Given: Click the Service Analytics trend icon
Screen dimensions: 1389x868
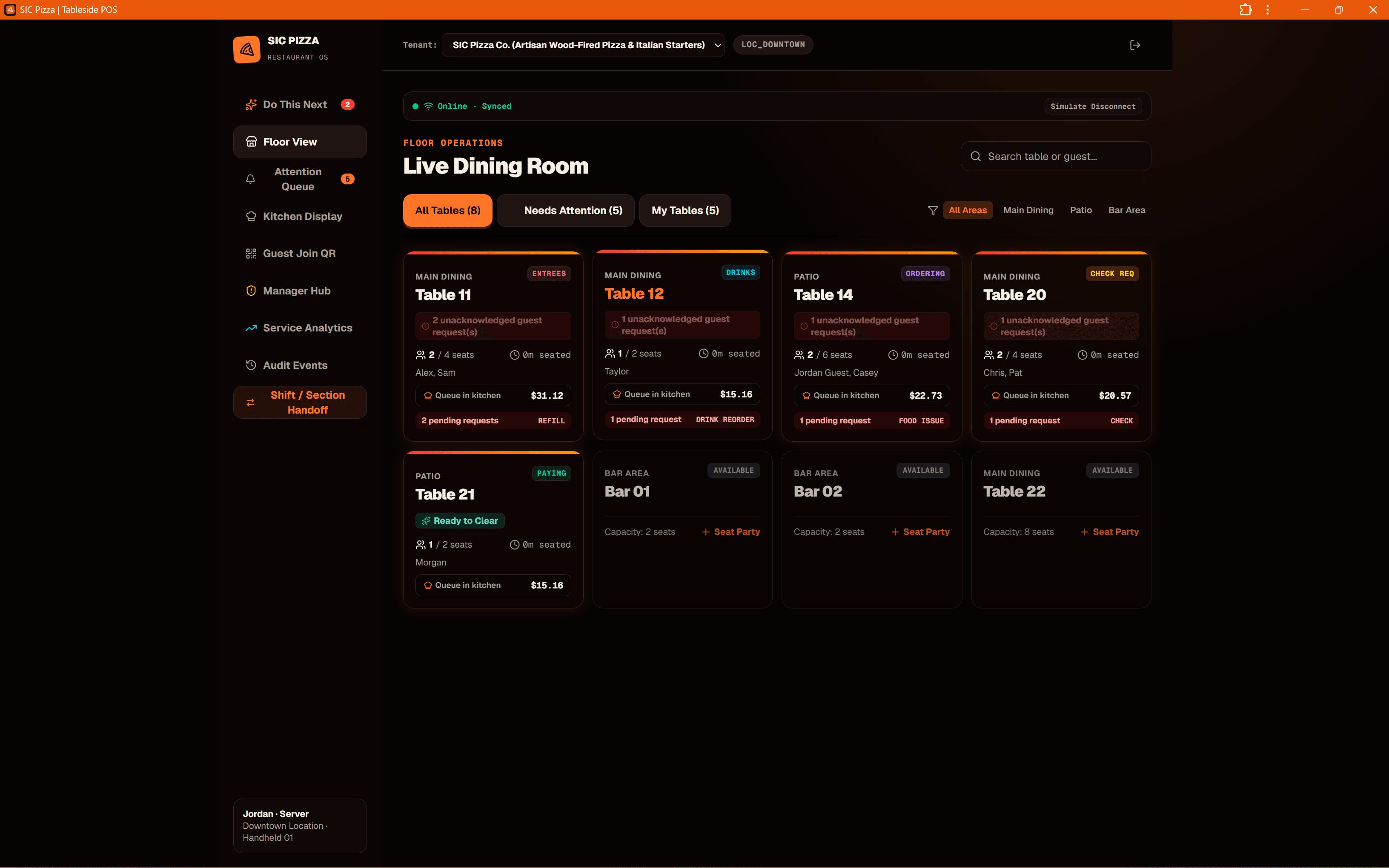Looking at the screenshot, I should (x=251, y=328).
